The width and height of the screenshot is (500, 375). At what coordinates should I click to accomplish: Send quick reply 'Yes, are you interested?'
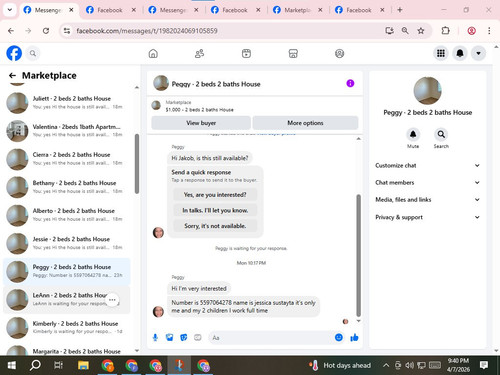tap(215, 195)
